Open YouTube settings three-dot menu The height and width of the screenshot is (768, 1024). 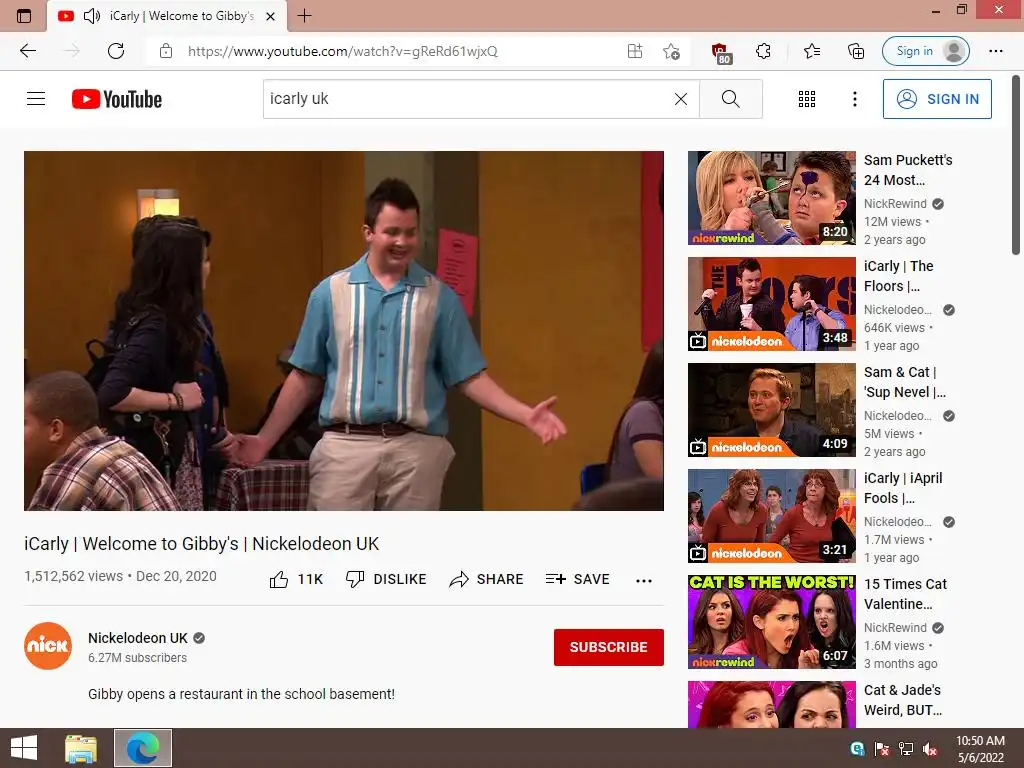tap(854, 99)
